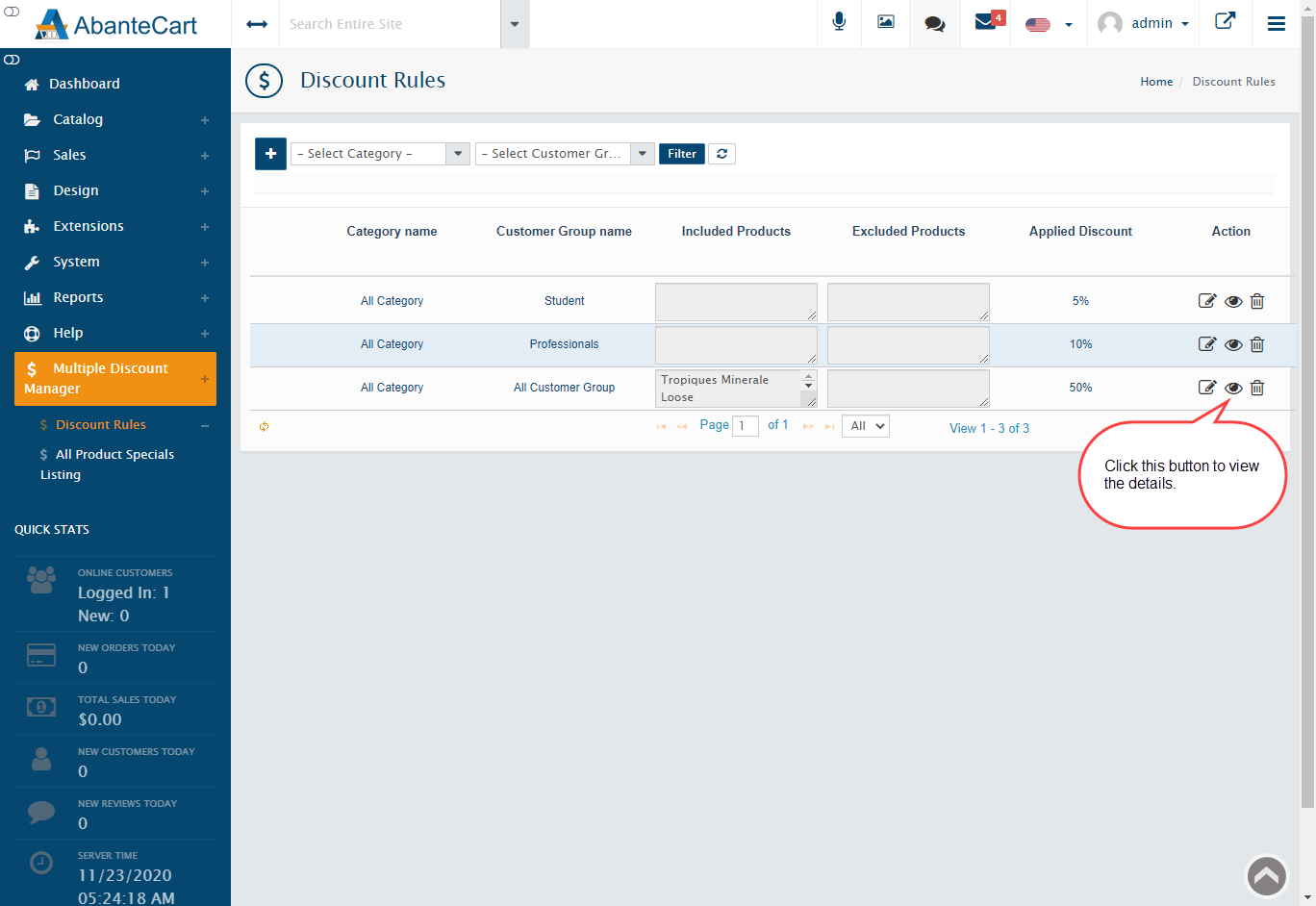Open the Select Customer Group dropdown
This screenshot has width=1316, height=906.
565,154
